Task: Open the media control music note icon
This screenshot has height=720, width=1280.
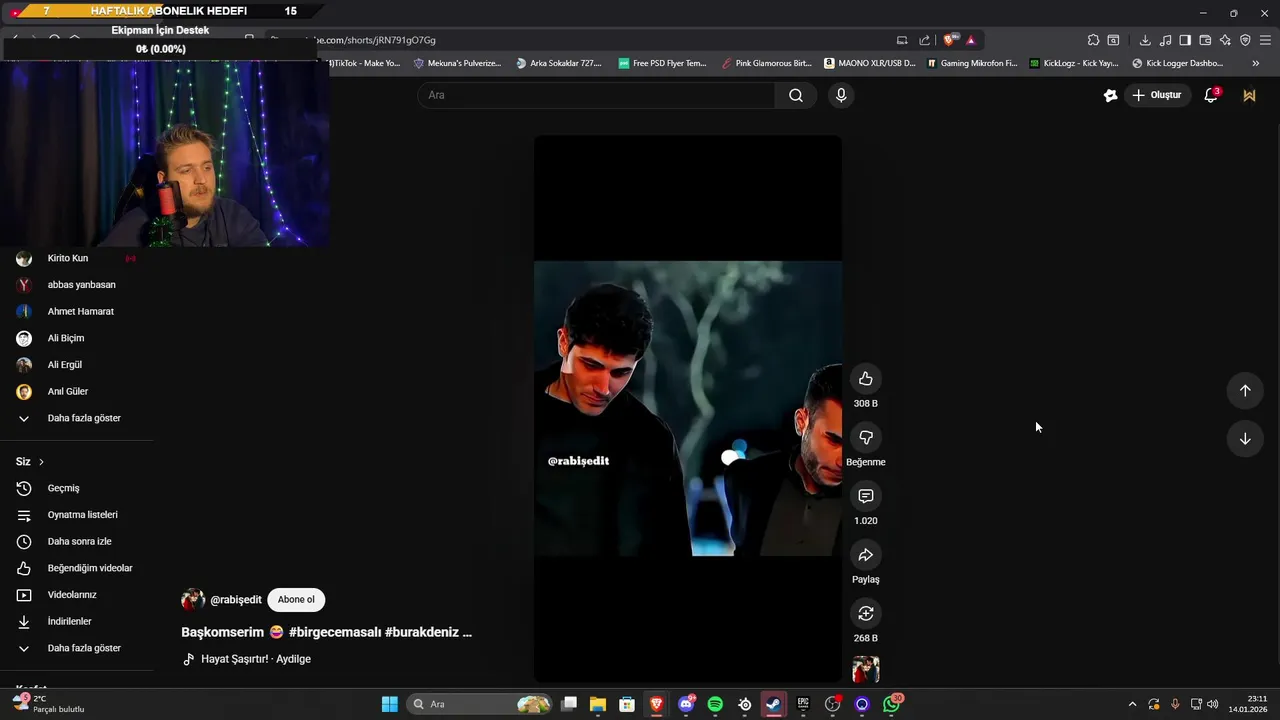Action: click(1165, 40)
